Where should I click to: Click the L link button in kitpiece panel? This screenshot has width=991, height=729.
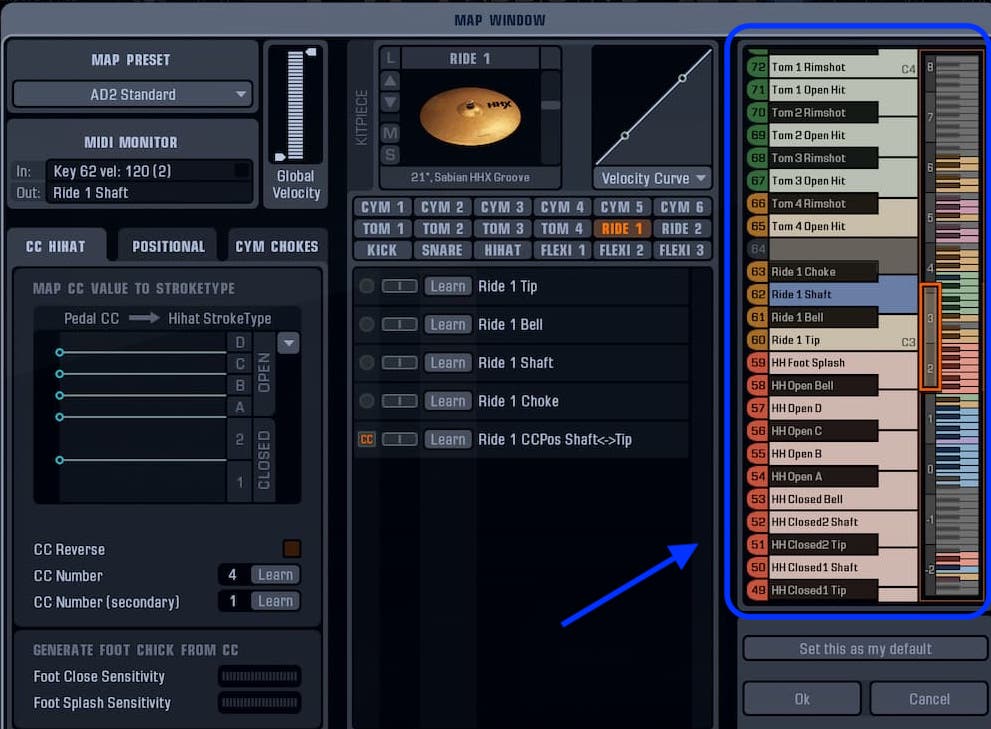[391, 58]
